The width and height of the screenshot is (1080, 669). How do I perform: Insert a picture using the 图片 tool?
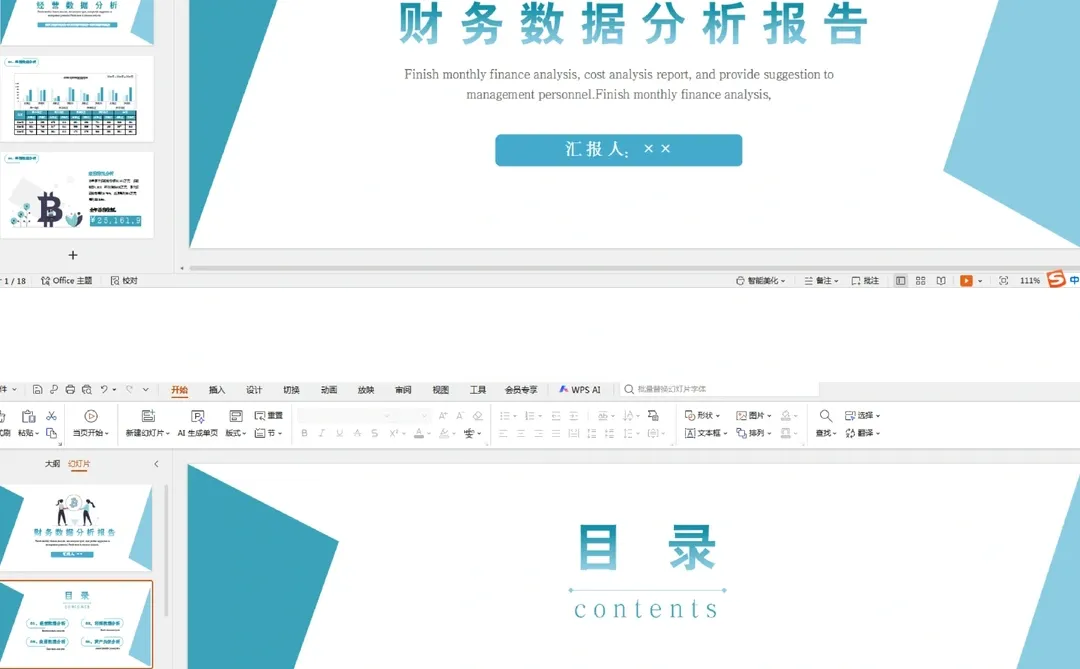pos(752,414)
